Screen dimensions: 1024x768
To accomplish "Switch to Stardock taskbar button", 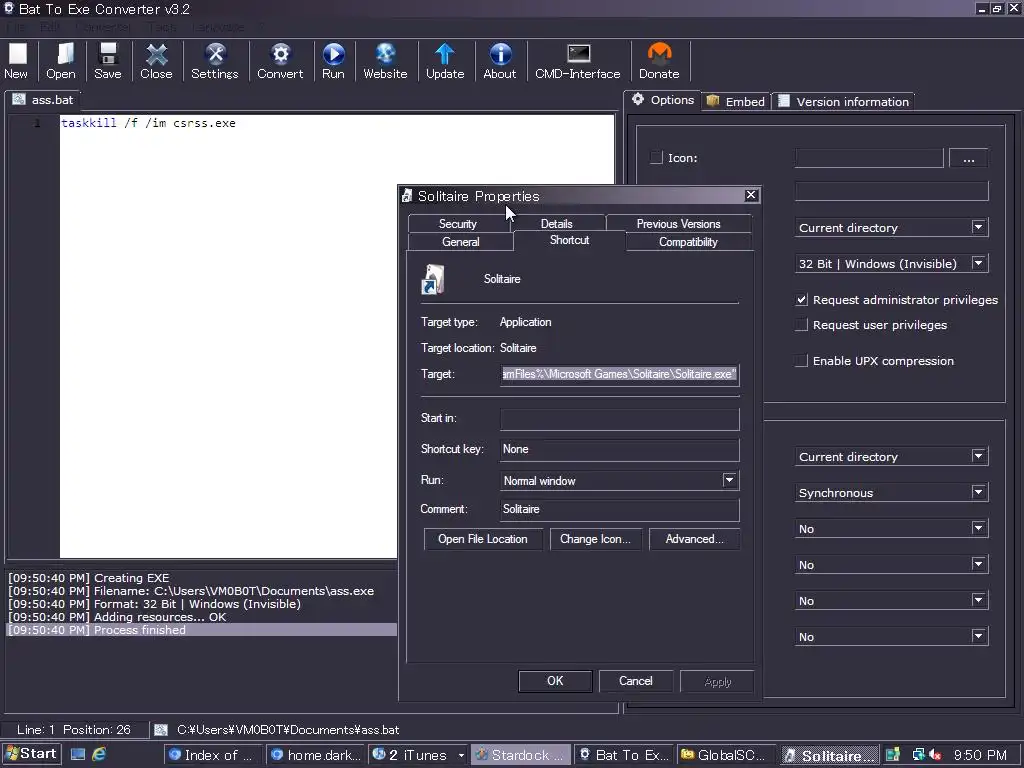I will pyautogui.click(x=521, y=755).
